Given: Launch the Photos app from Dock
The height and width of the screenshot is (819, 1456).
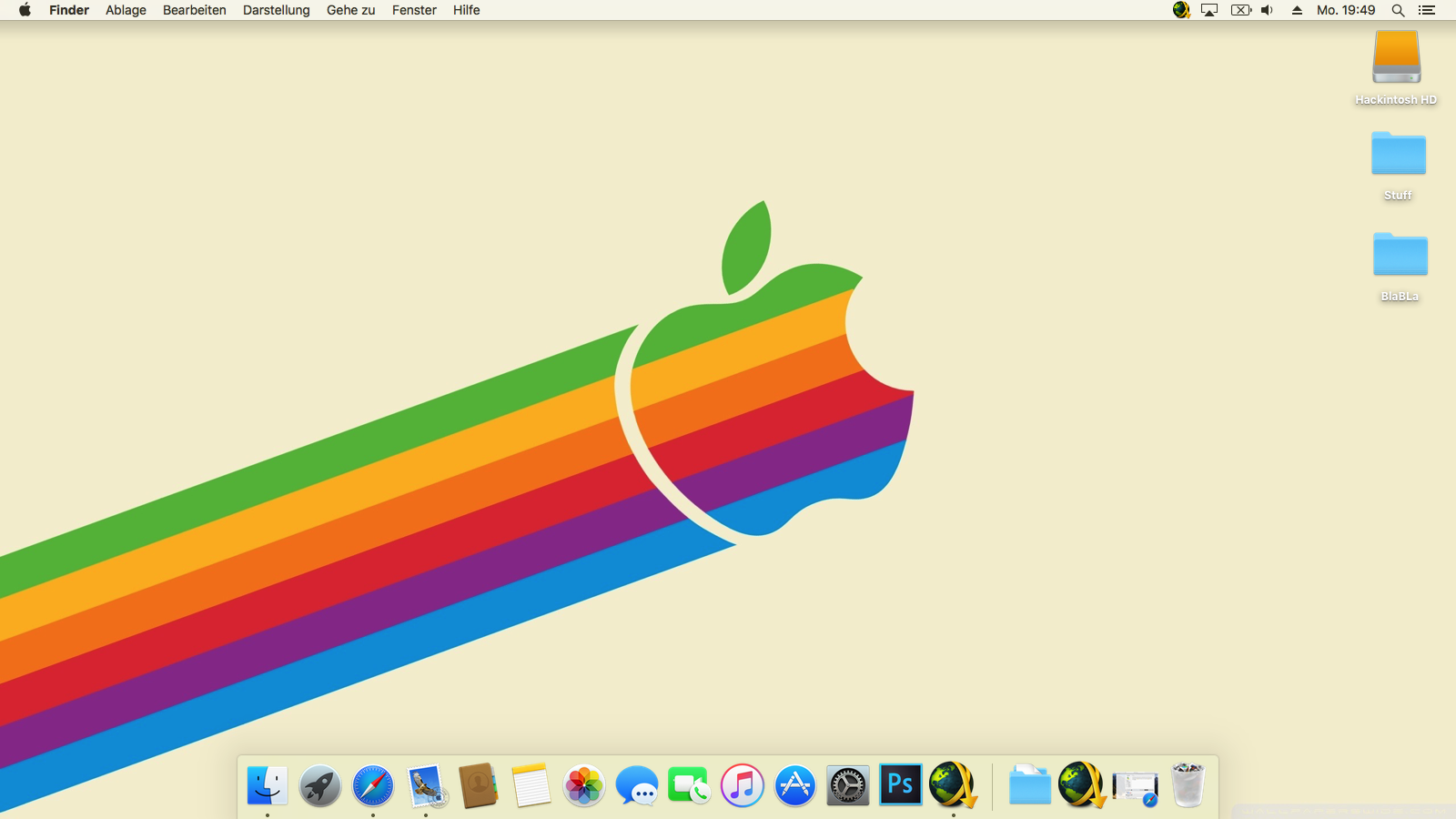Looking at the screenshot, I should [583, 785].
